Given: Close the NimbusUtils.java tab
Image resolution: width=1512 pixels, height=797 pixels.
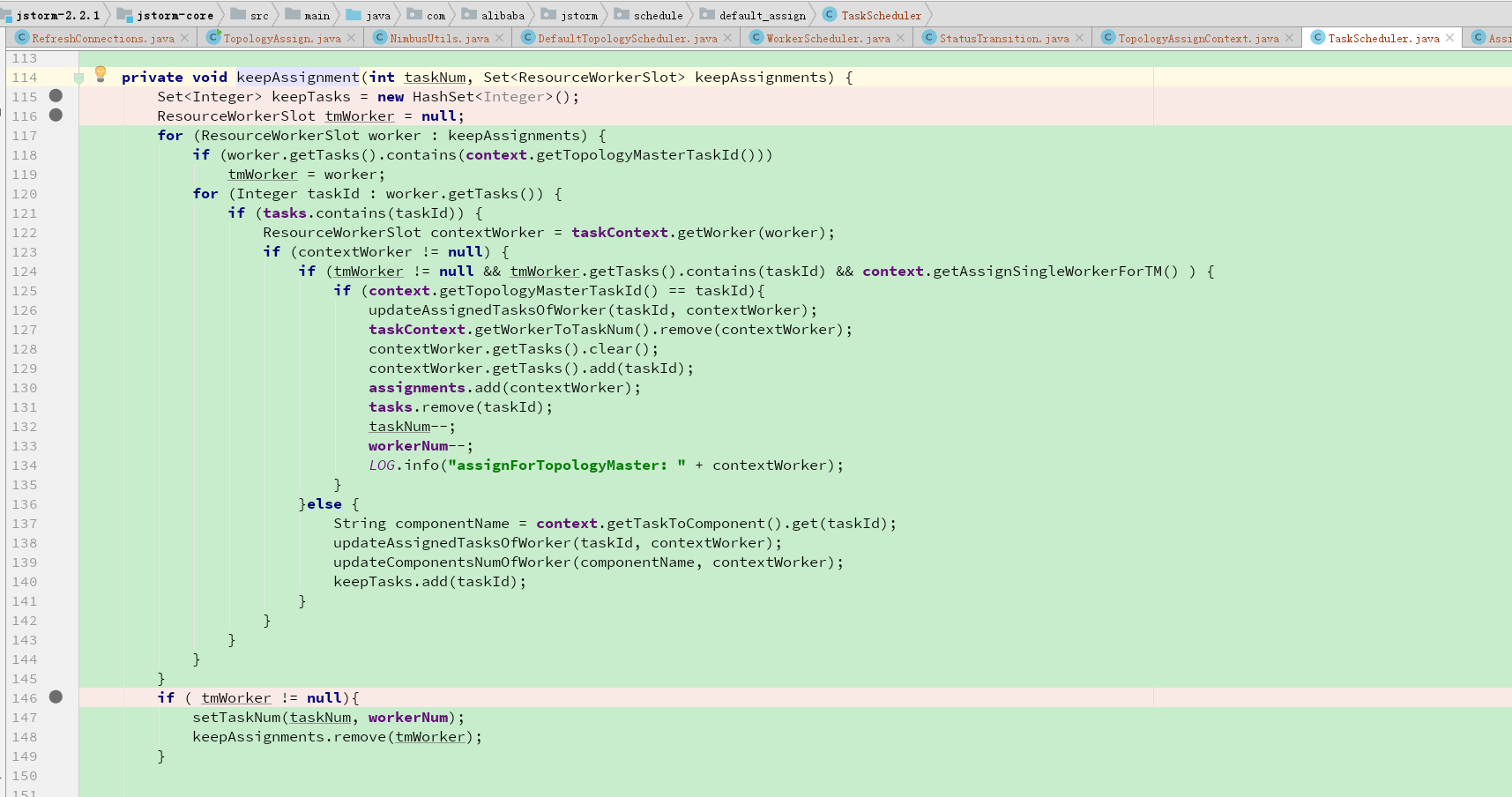Looking at the screenshot, I should pos(499,38).
